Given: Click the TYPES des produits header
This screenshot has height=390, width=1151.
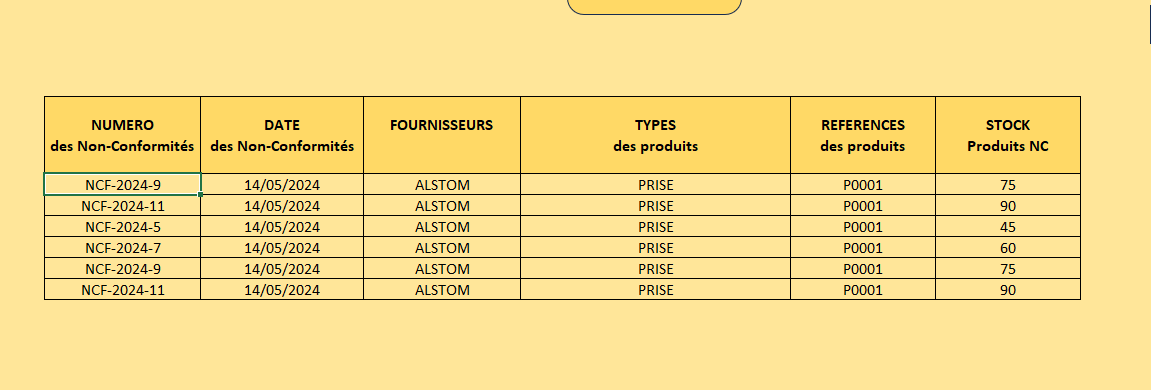Looking at the screenshot, I should [x=656, y=135].
